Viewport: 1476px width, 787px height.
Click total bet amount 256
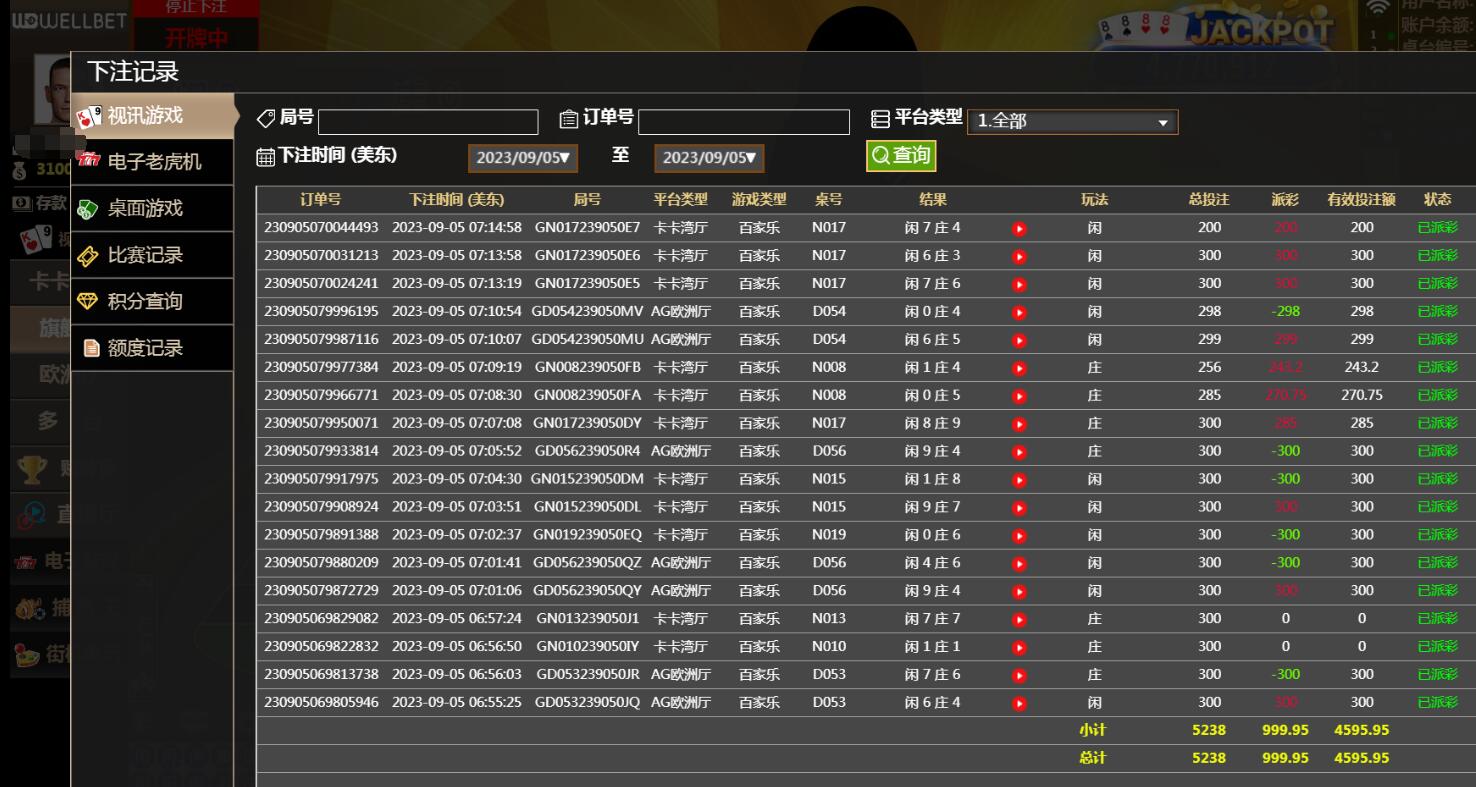coord(1209,368)
